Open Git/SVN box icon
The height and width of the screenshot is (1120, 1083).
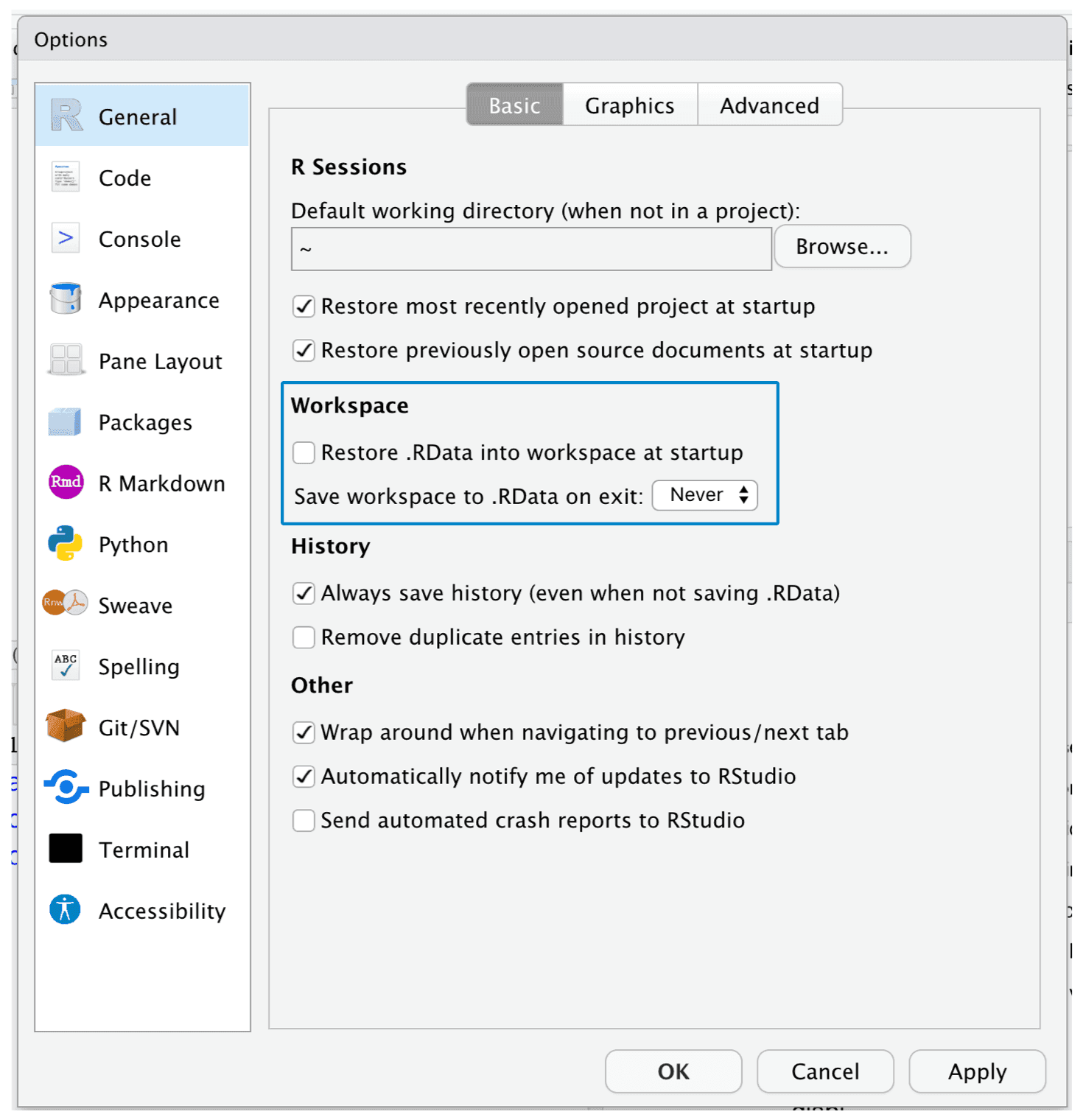pos(66,727)
